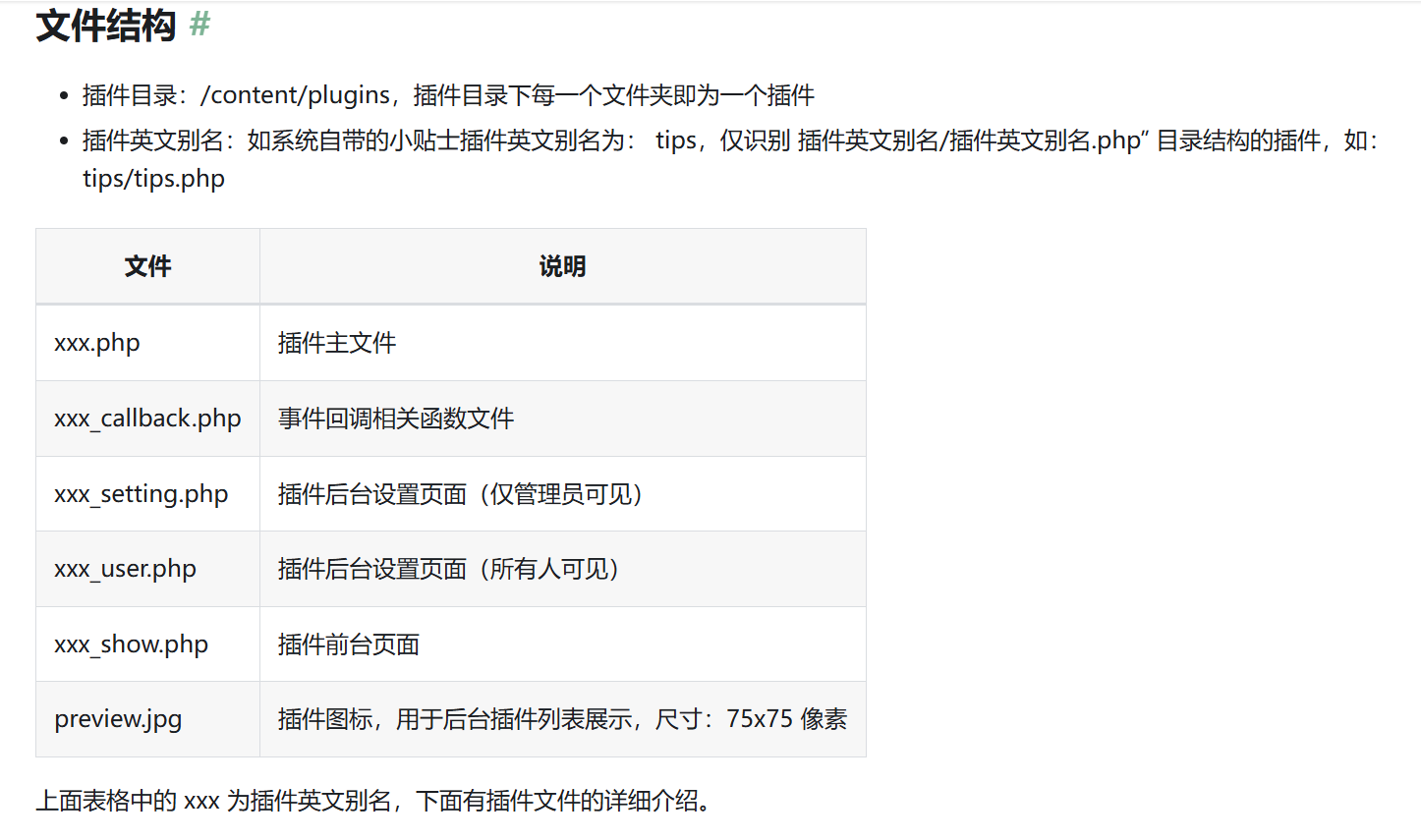Click the 文件结构 heading text
1421x840 pixels.
point(105,26)
